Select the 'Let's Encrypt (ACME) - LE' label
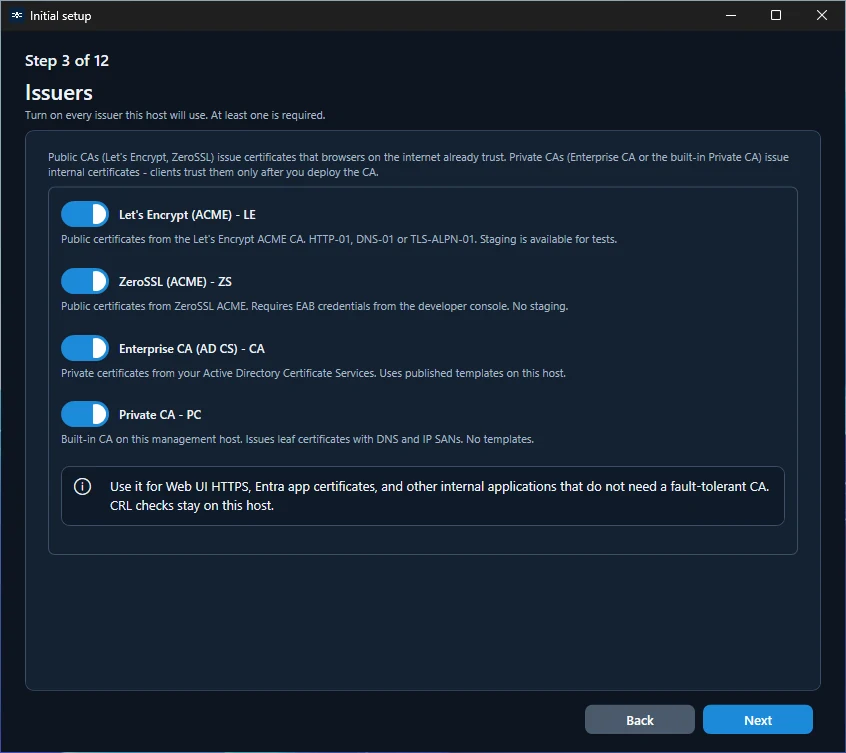The image size is (846, 753). click(x=187, y=215)
